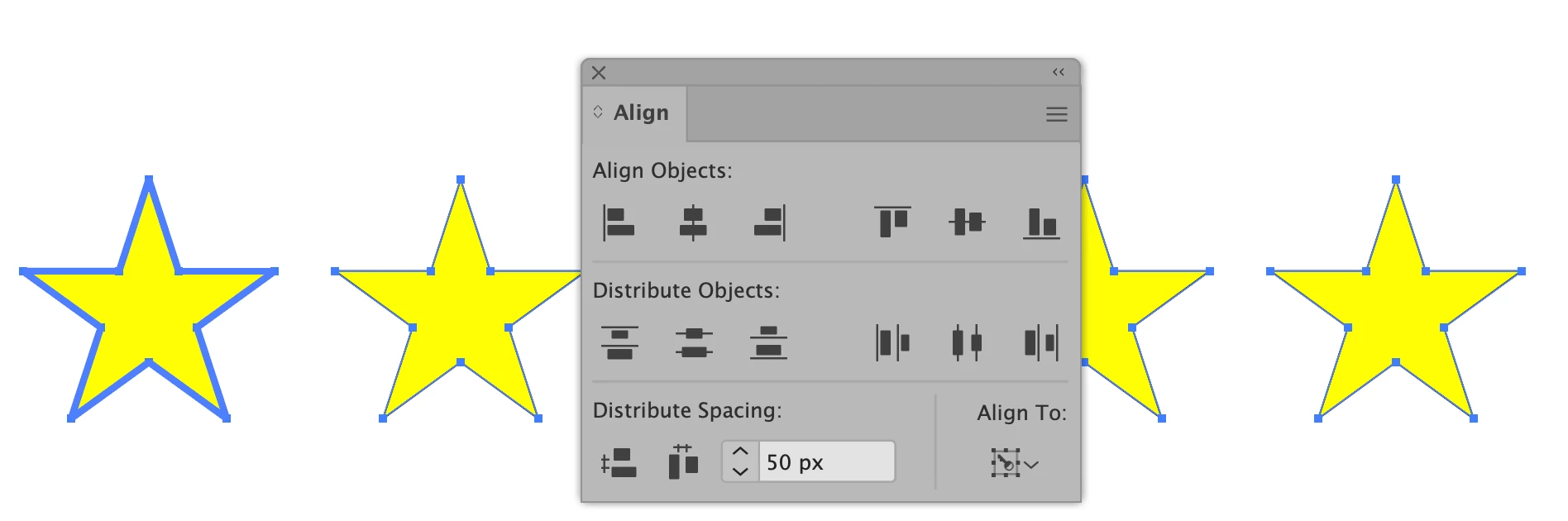The width and height of the screenshot is (1568, 521).
Task: Click Vertical Align Center icon
Action: tap(967, 222)
